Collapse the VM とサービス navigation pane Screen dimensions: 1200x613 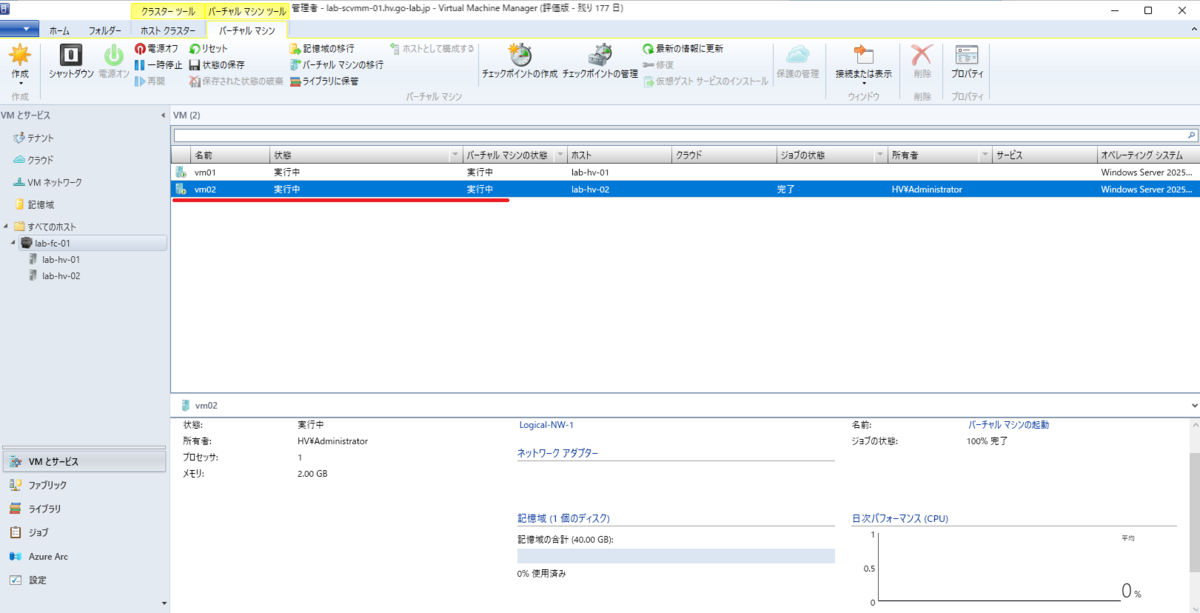(164, 115)
